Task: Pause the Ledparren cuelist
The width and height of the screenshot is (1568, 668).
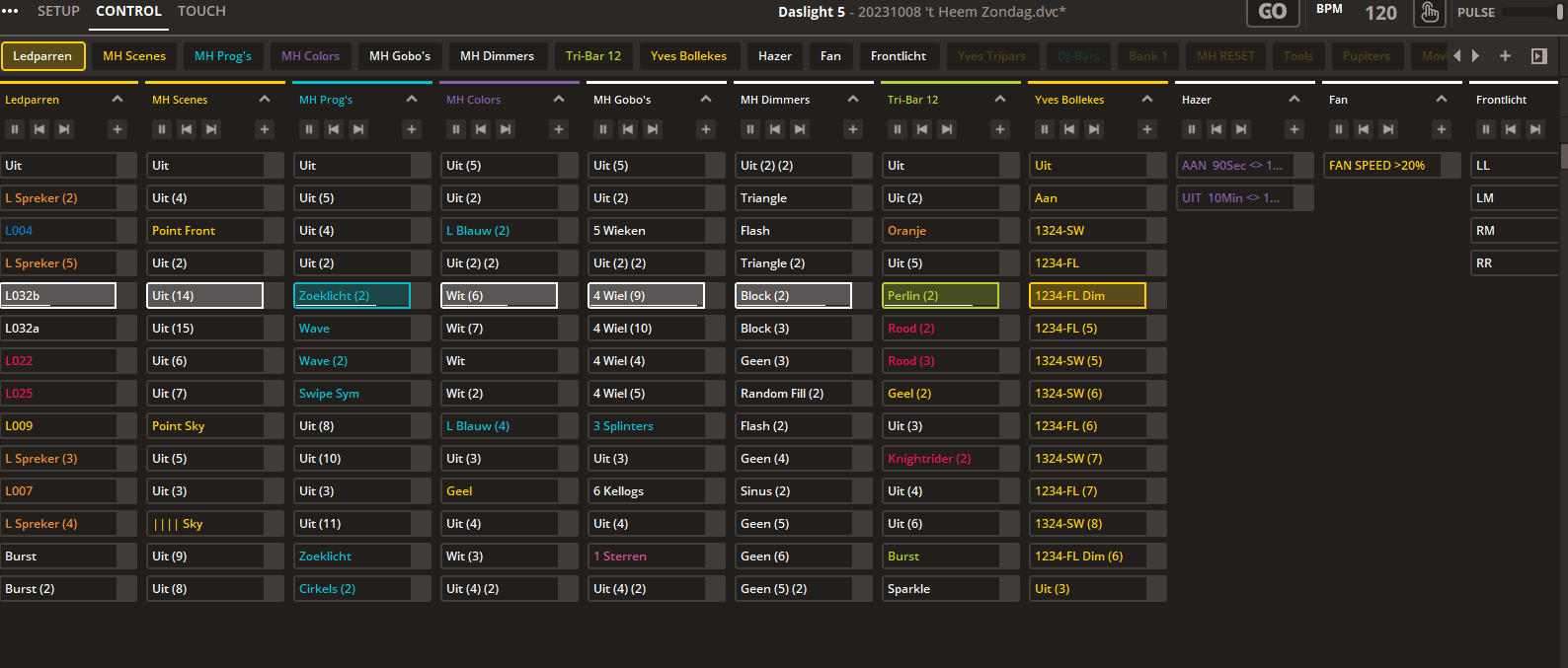Action: coord(15,129)
